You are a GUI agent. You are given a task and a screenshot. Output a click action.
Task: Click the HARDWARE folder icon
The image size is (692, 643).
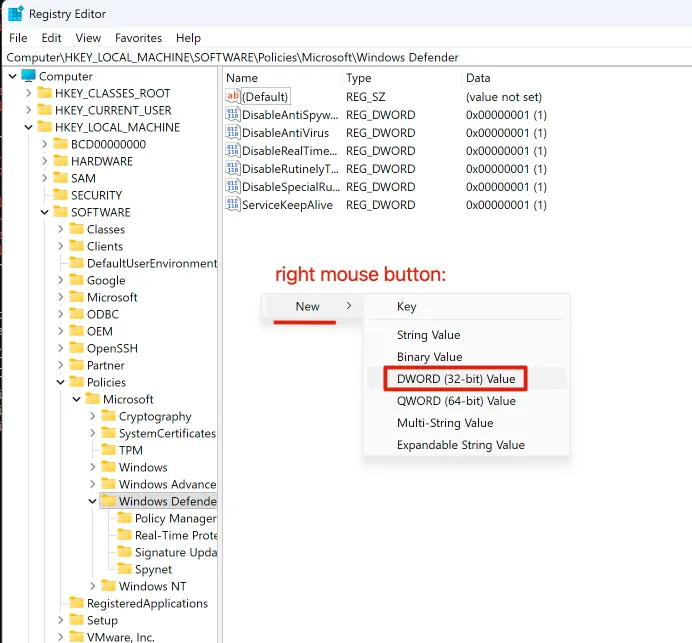(61, 161)
